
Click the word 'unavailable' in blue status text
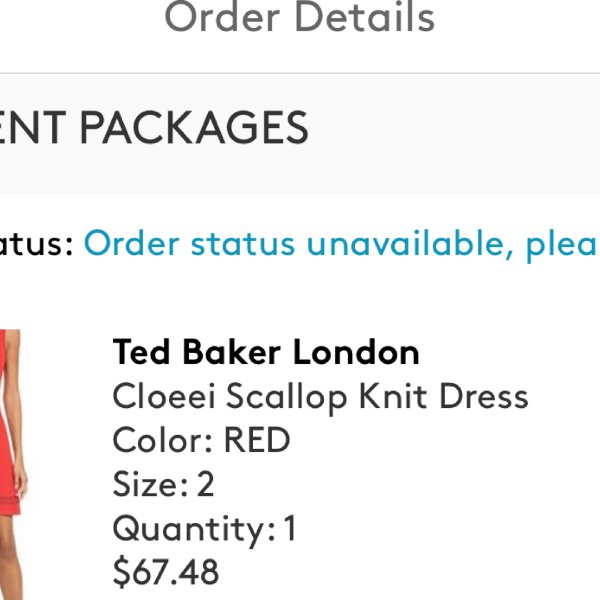pos(410,243)
